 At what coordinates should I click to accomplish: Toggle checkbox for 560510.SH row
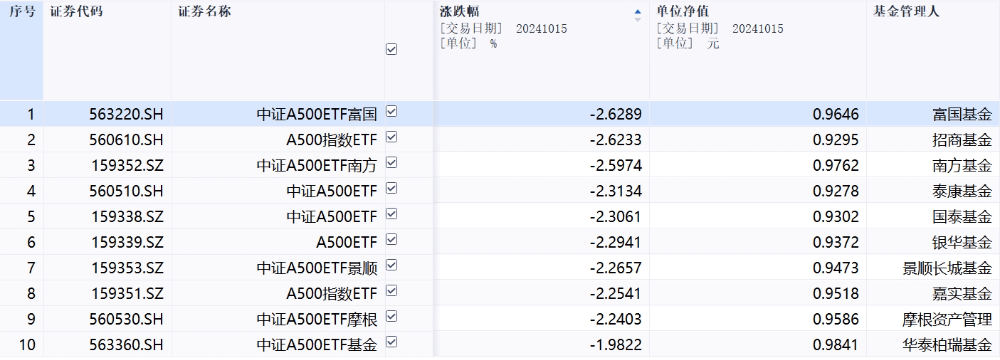click(392, 188)
